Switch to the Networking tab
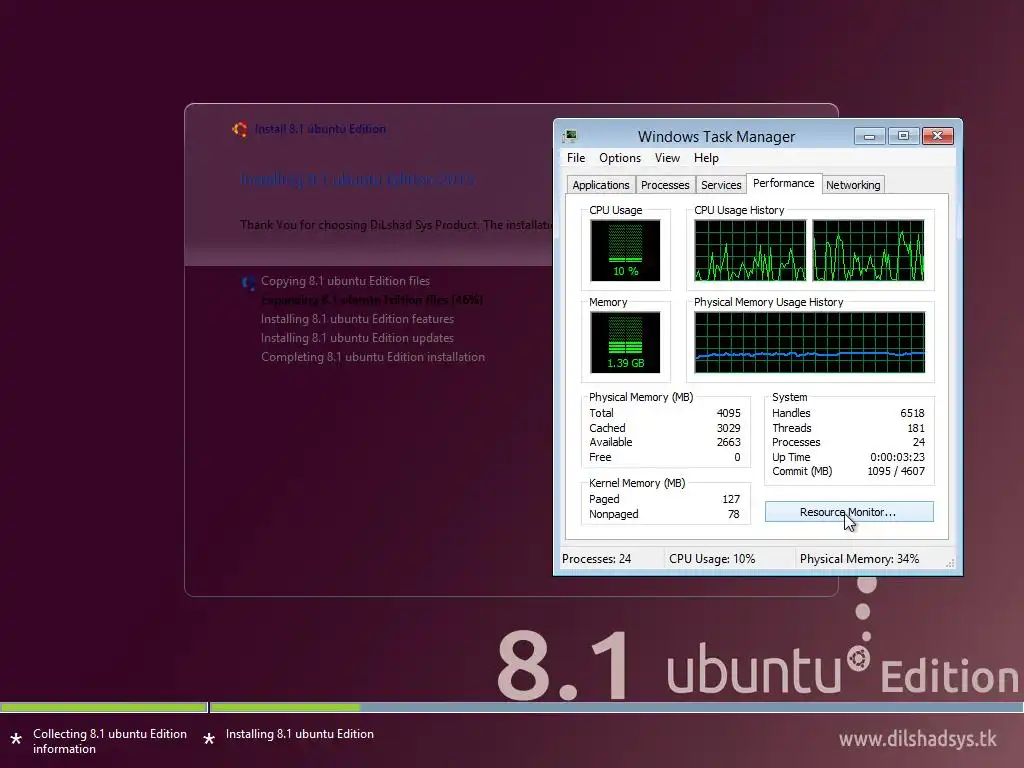 pyautogui.click(x=853, y=185)
